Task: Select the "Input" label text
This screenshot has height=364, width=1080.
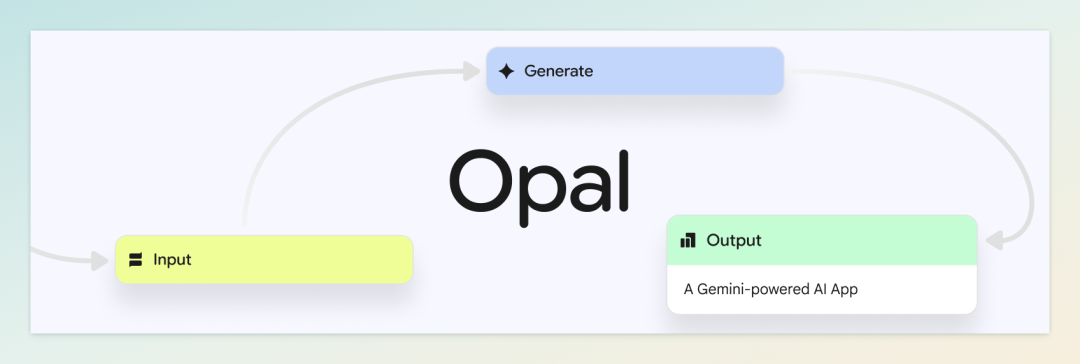Action: 172,260
